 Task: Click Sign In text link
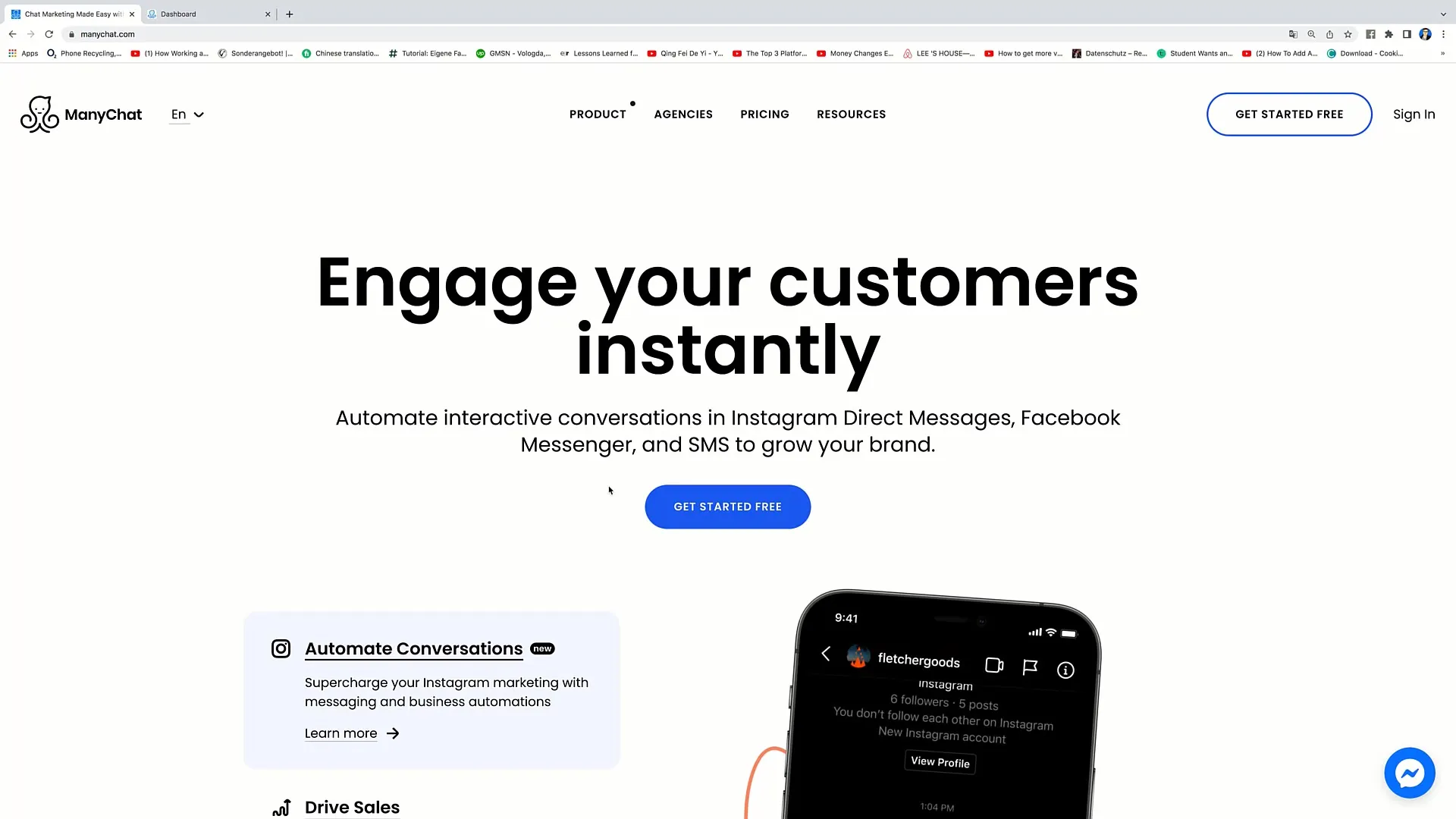[1414, 114]
